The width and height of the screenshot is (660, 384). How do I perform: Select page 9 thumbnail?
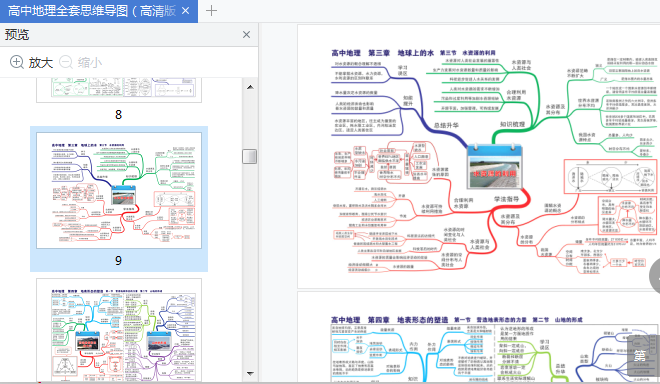[119, 190]
